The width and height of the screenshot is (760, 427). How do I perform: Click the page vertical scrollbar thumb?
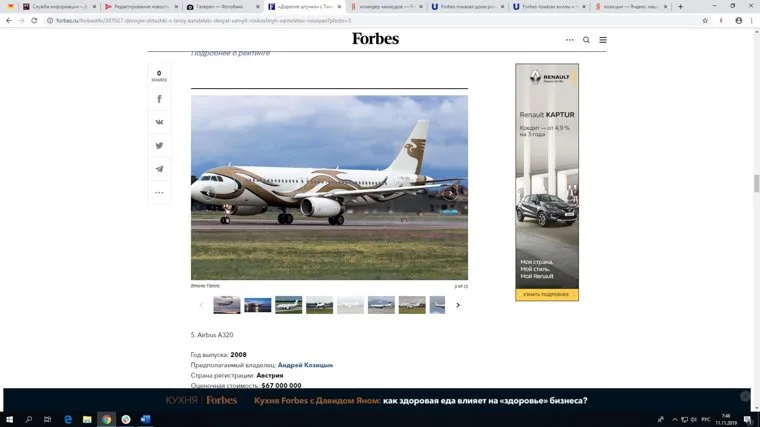point(756,183)
